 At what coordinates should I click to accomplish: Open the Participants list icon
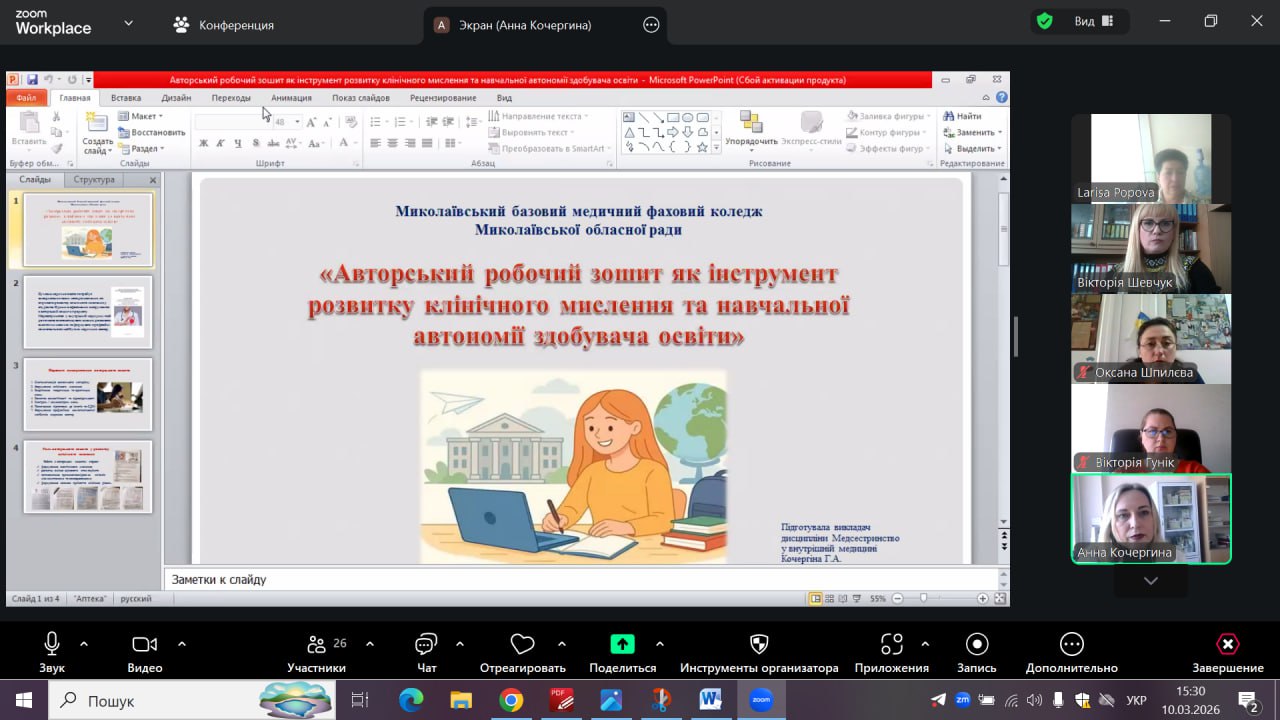316,645
